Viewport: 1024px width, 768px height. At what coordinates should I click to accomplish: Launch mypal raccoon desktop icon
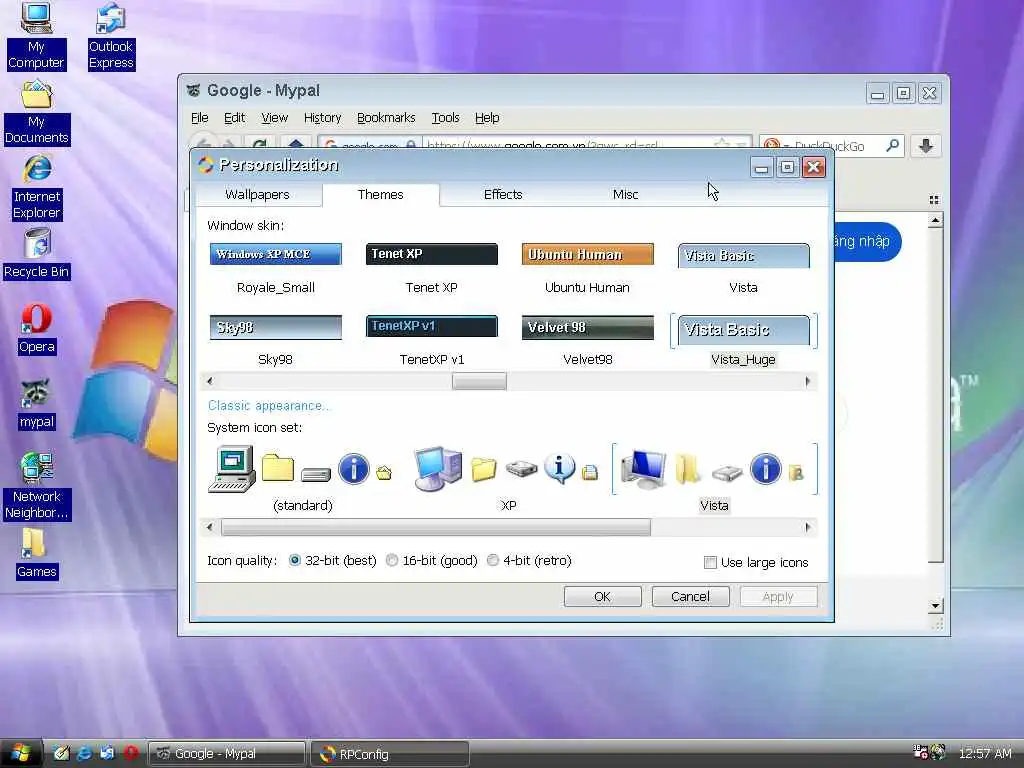pyautogui.click(x=37, y=405)
